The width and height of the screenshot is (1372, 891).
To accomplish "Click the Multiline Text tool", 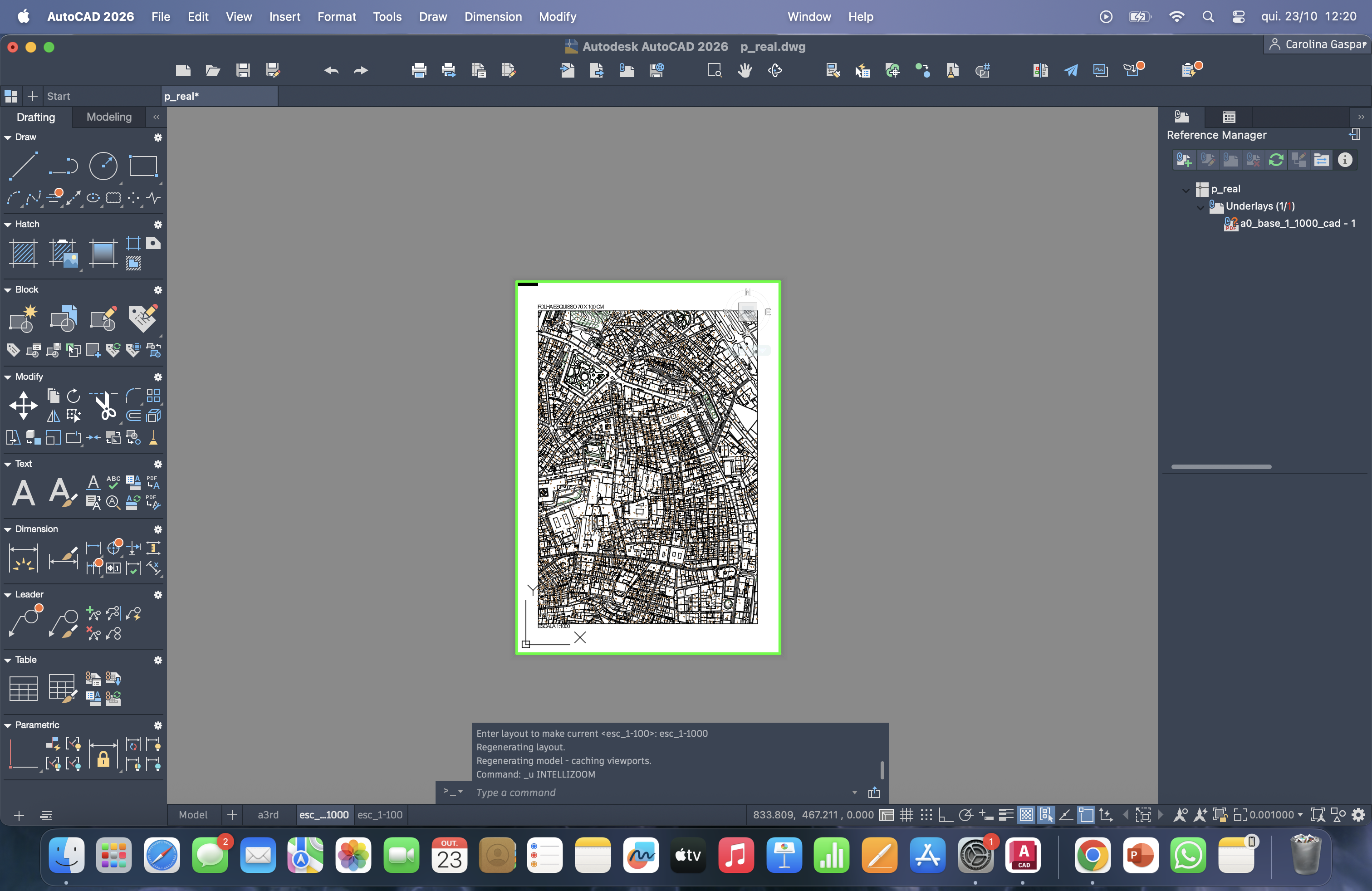I will (x=23, y=493).
